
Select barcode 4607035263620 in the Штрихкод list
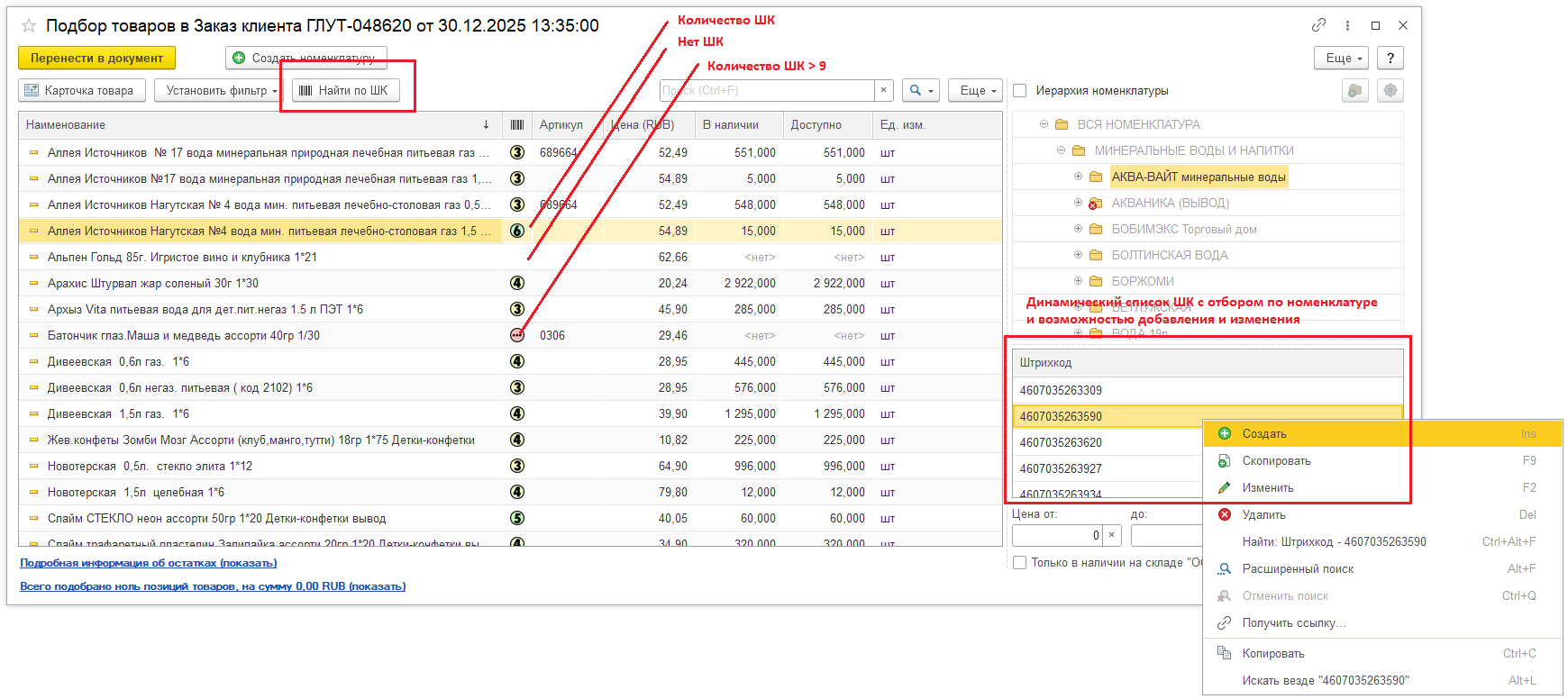click(x=1108, y=442)
